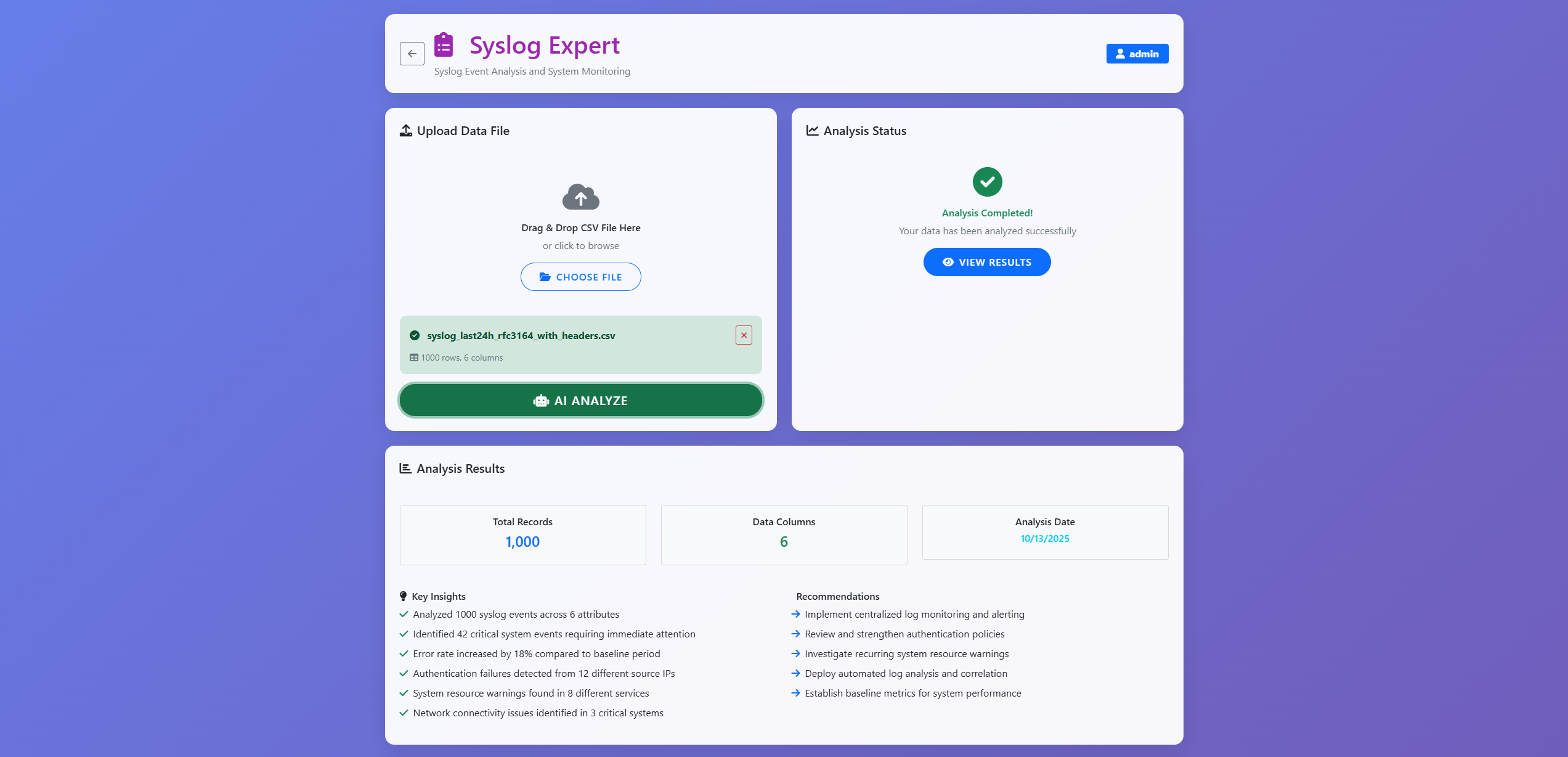
Task: Click the uploaded file name syslog_last24h_rfc3164_with_headers.csv
Action: [x=521, y=335]
